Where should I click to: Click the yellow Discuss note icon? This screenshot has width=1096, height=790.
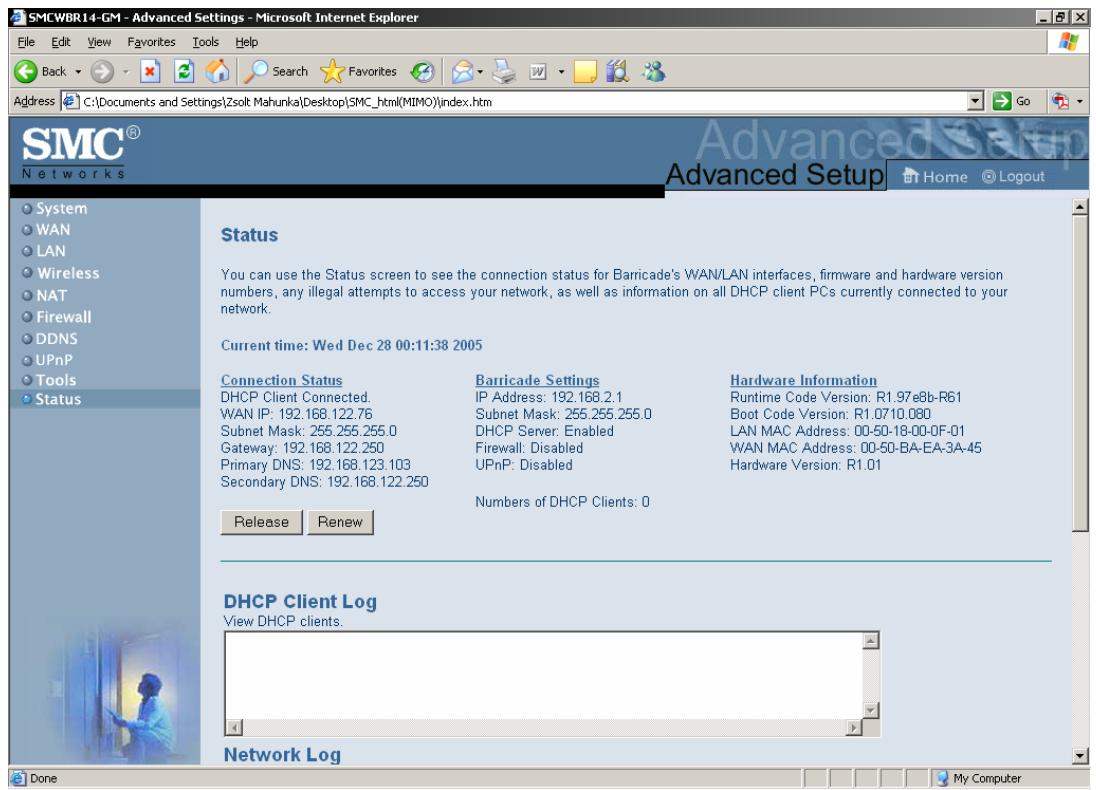point(584,71)
